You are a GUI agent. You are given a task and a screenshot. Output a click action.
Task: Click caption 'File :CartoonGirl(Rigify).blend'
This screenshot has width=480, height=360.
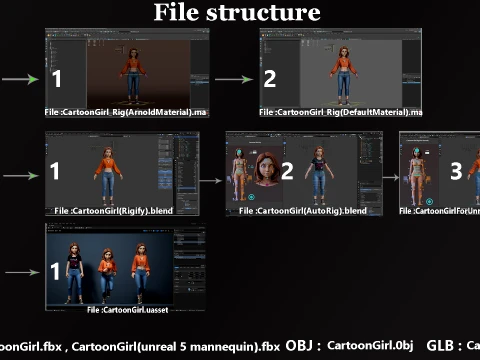pos(114,211)
